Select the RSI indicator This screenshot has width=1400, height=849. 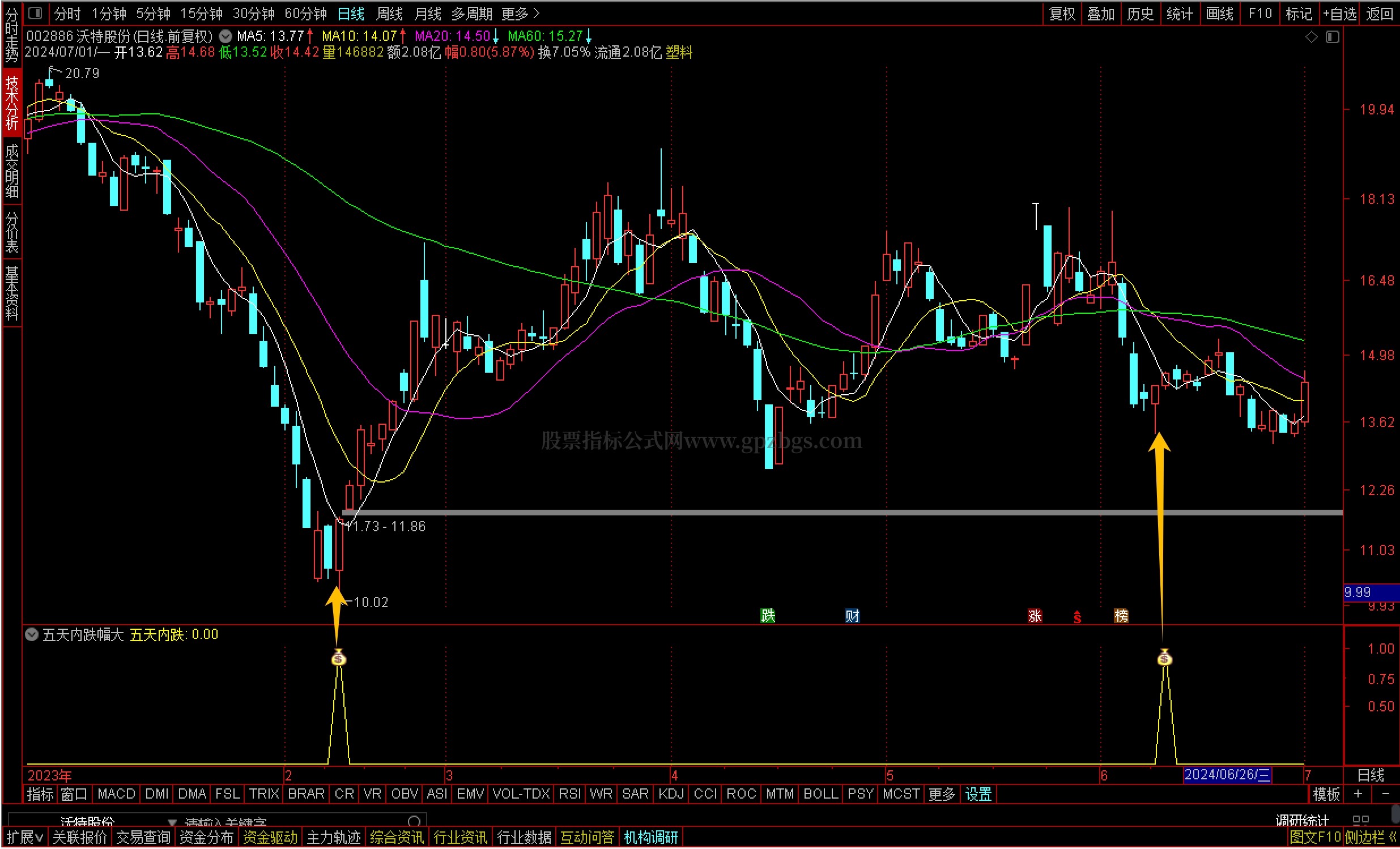coord(569,795)
